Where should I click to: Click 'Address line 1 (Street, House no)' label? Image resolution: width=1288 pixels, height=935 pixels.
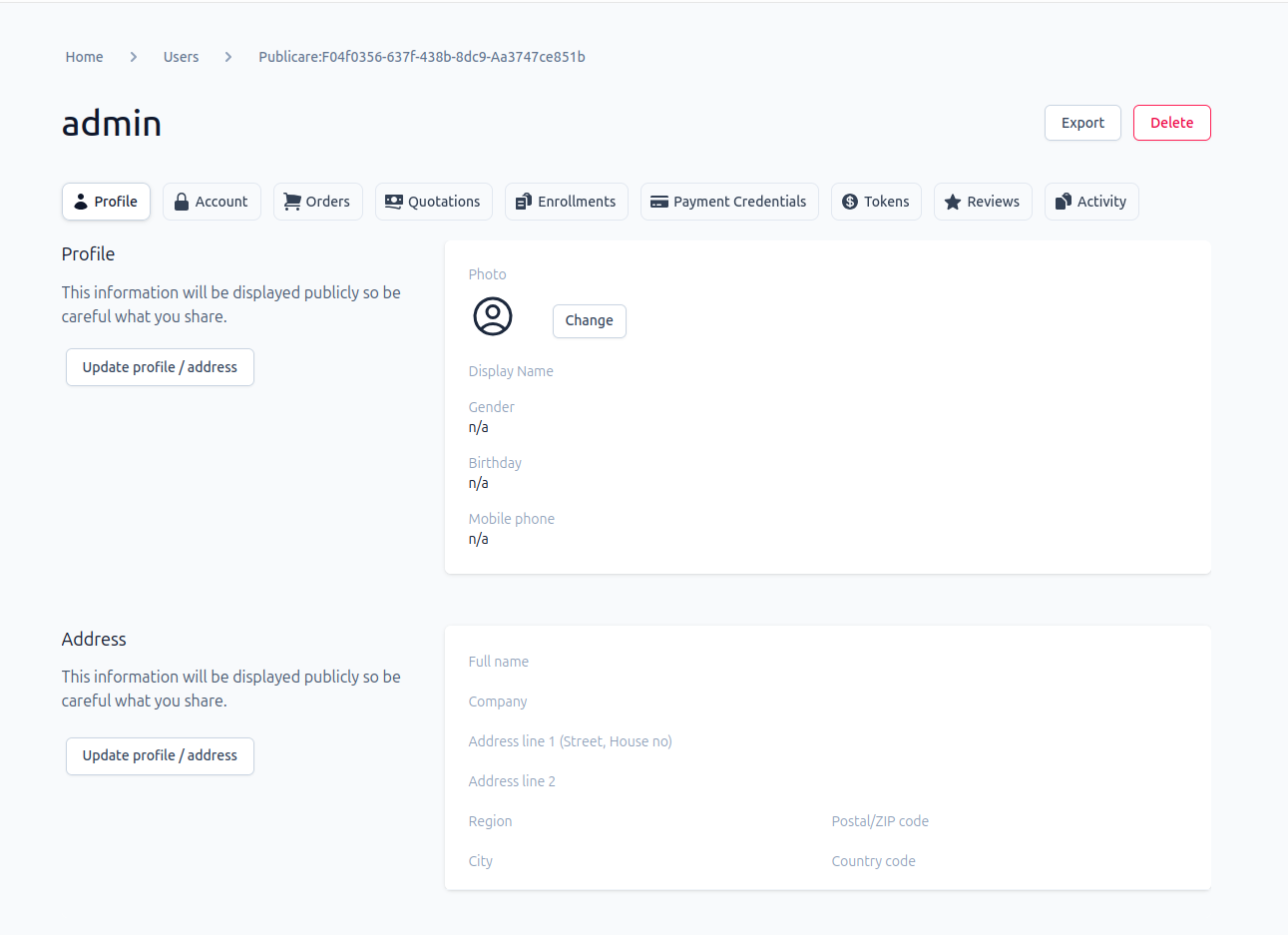click(571, 741)
